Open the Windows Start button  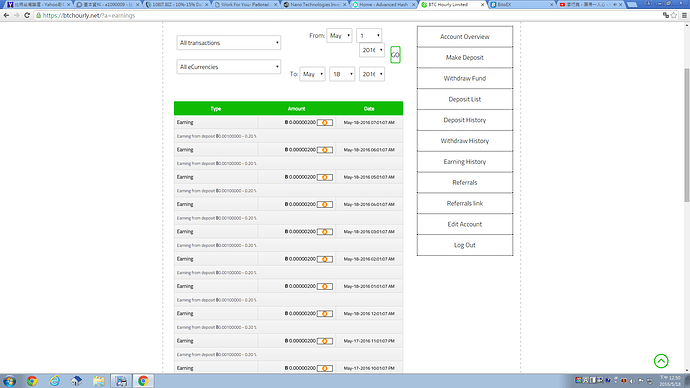(9, 381)
